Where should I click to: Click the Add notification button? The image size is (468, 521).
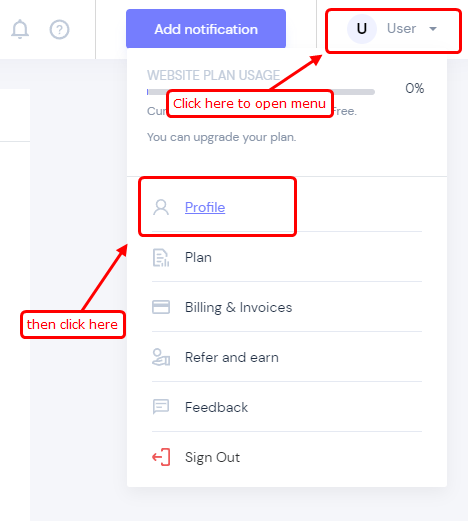[206, 29]
